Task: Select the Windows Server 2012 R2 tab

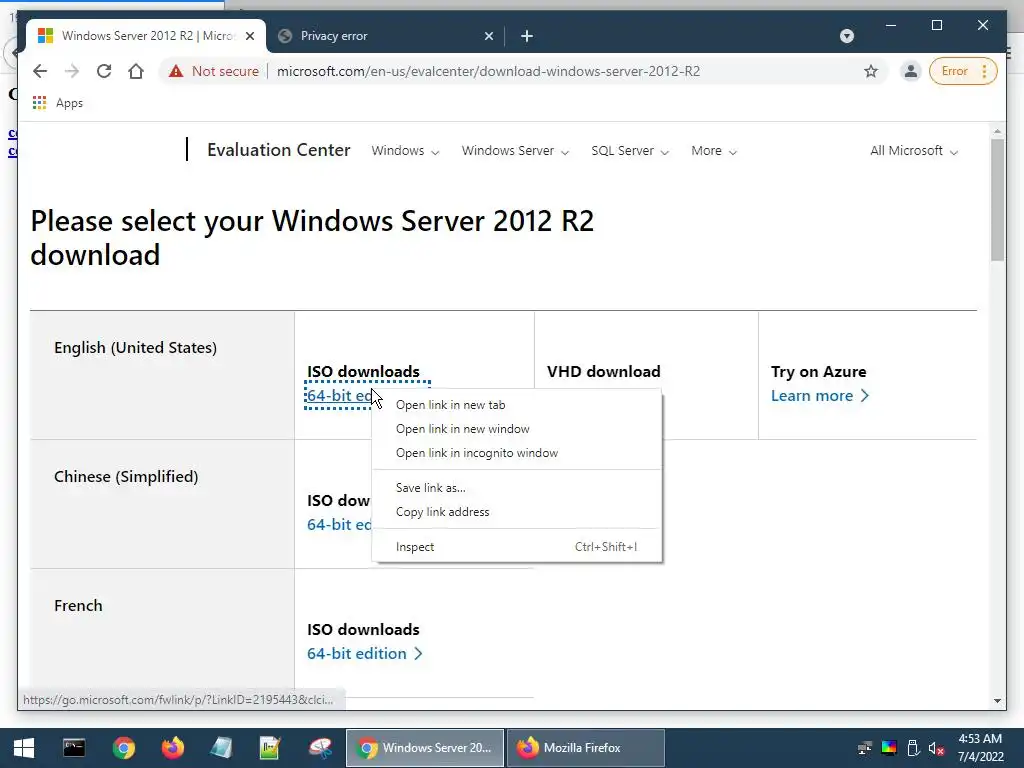Action: [146, 36]
